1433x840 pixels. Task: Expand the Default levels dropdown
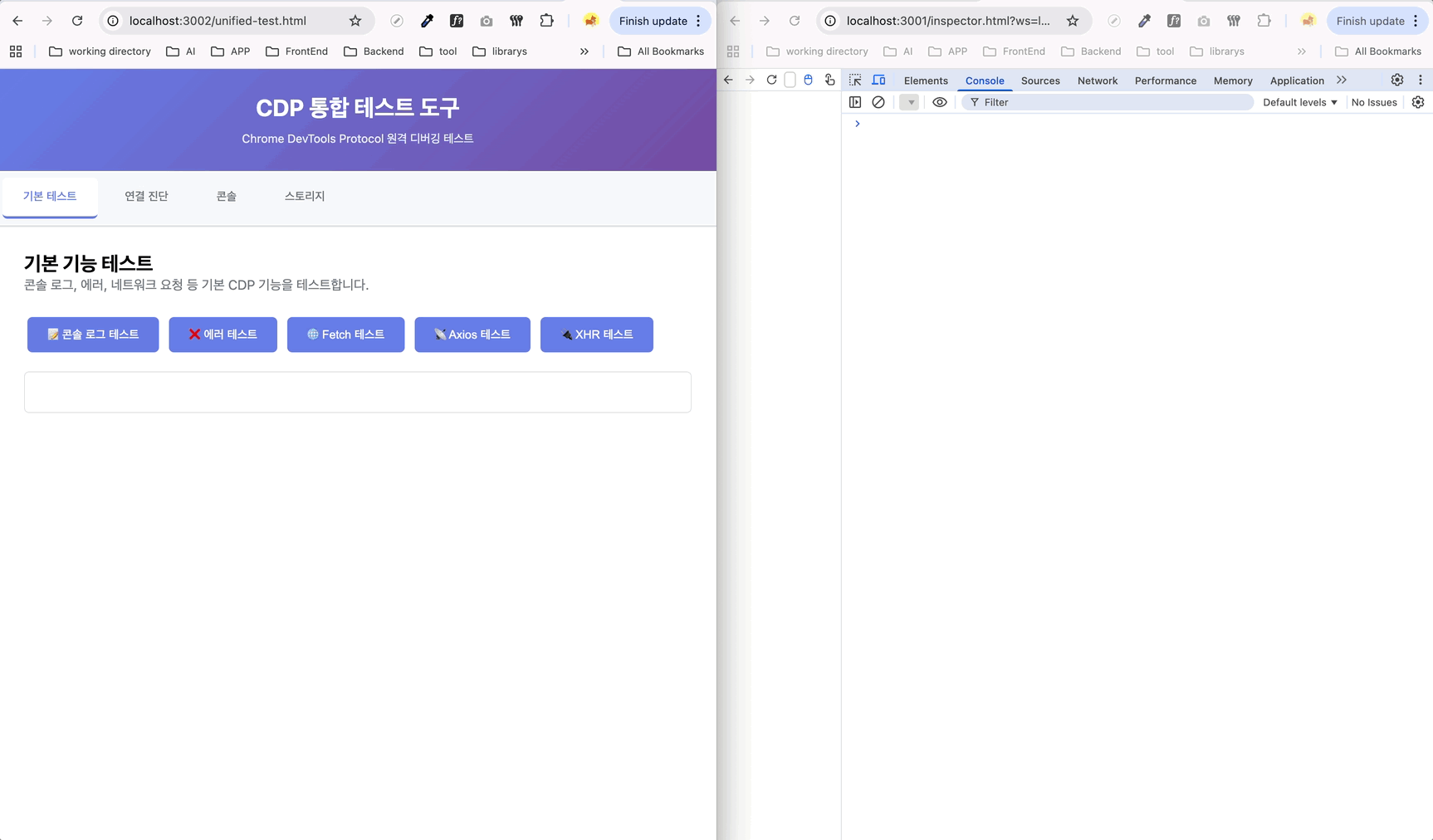(1299, 102)
